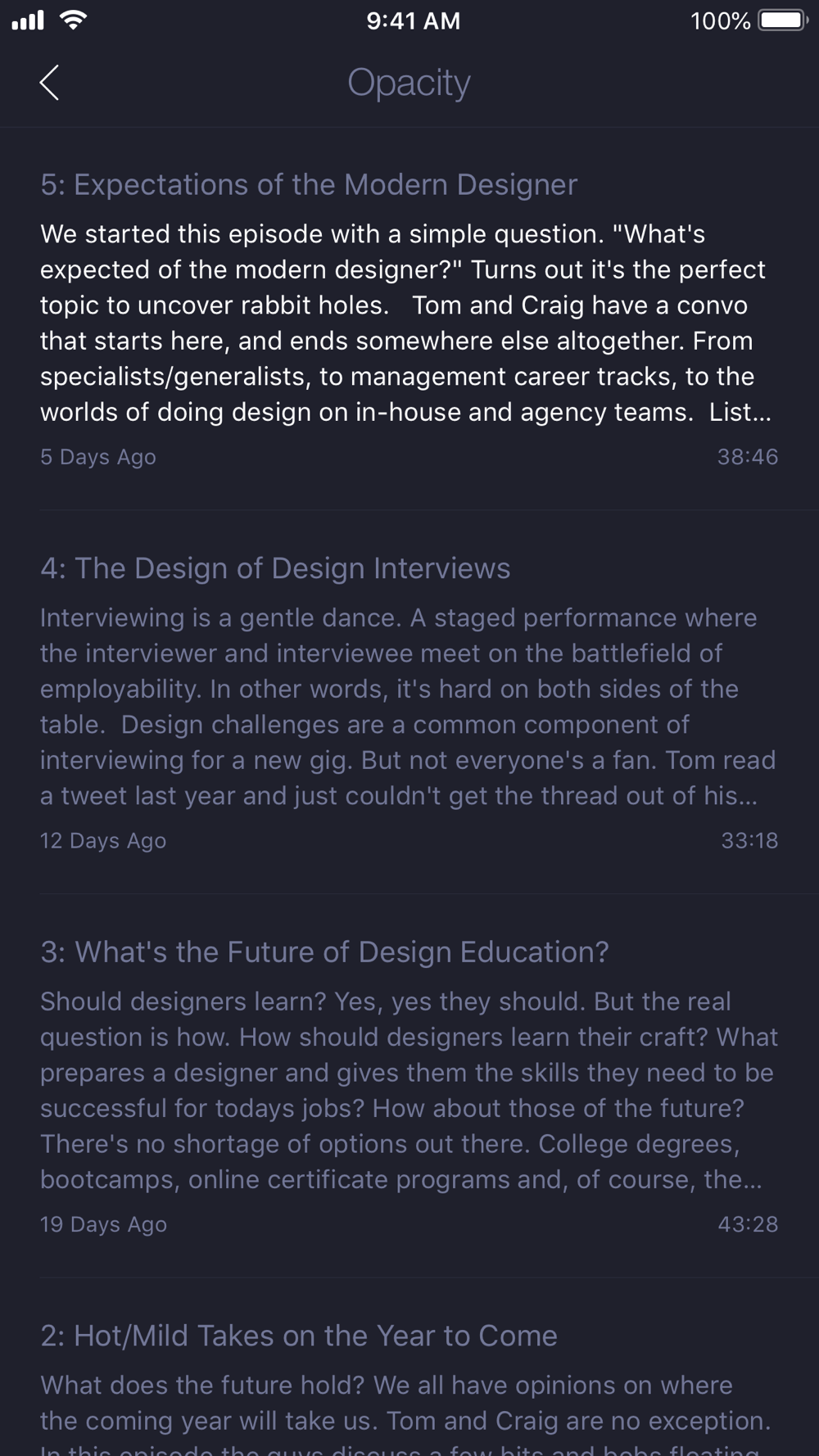
Task: Tap the 38:46 duration label
Action: pos(748,457)
